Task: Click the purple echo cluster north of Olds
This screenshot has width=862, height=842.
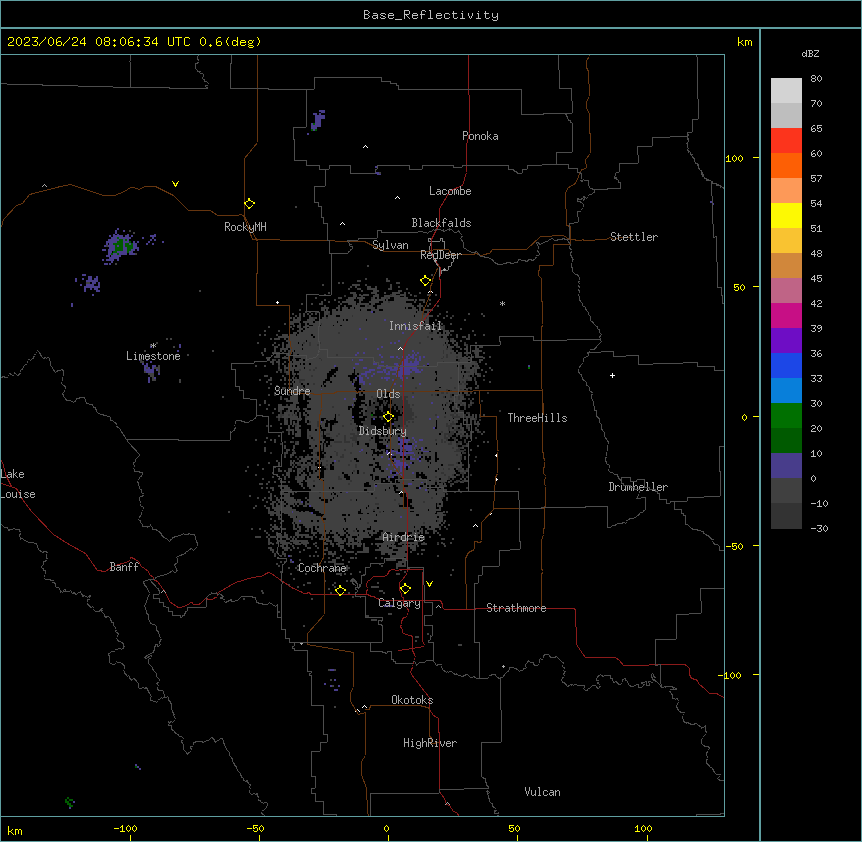Action: [x=391, y=368]
